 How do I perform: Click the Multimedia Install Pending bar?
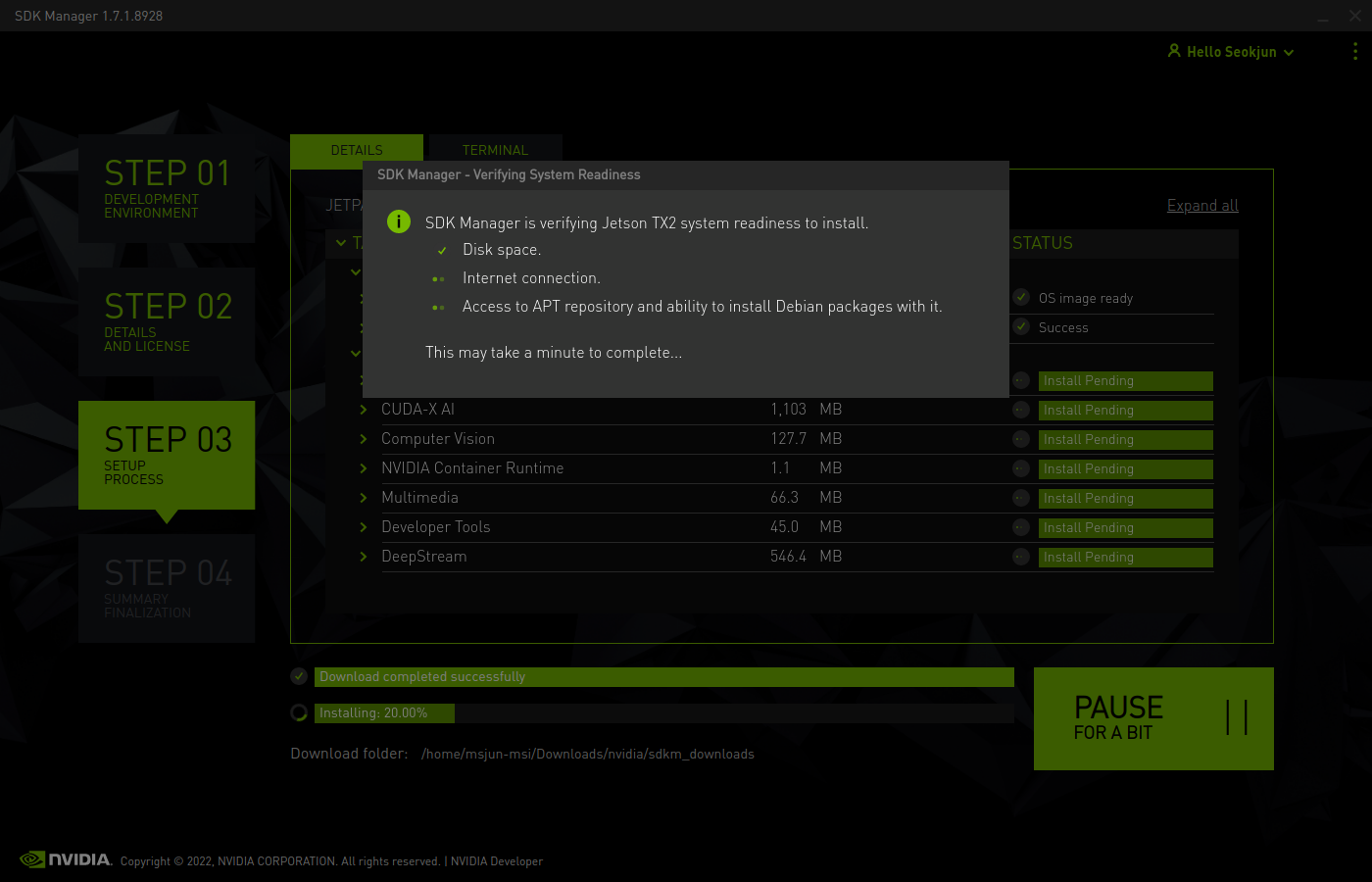click(1126, 499)
